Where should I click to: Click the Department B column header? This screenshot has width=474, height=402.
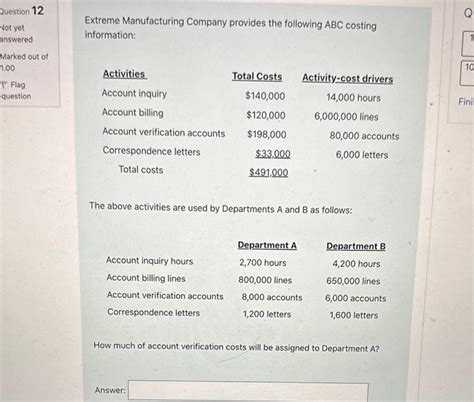[x=356, y=246]
